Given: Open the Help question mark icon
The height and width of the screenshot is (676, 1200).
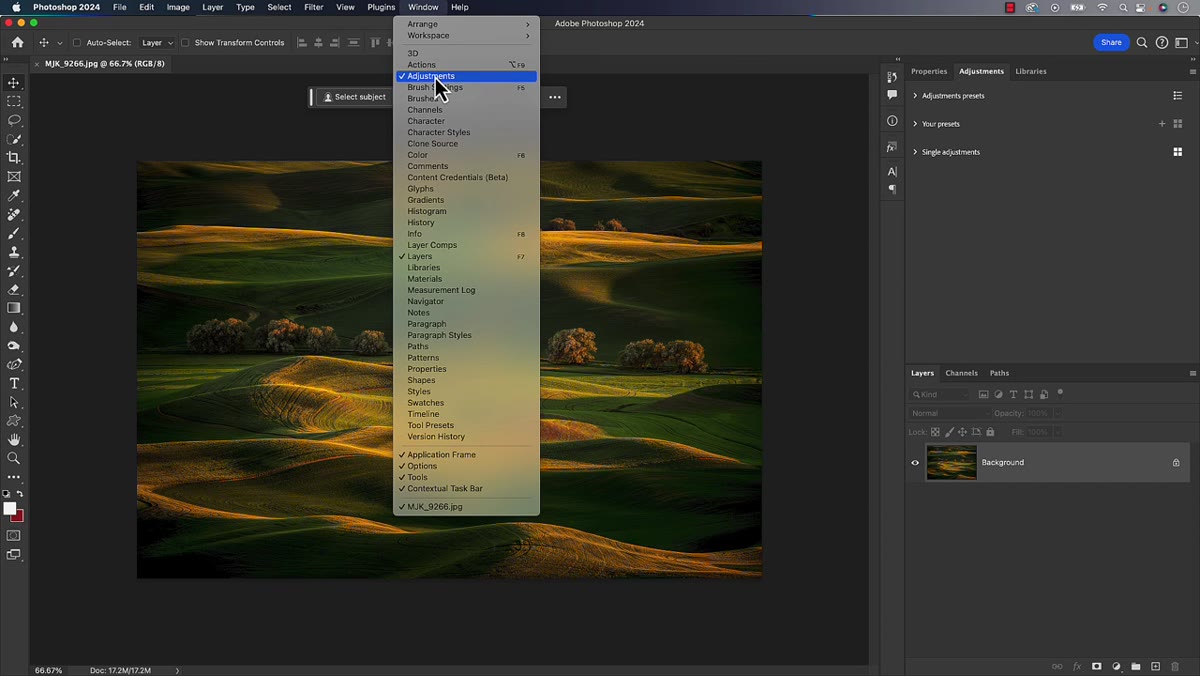Looking at the screenshot, I should [1162, 43].
